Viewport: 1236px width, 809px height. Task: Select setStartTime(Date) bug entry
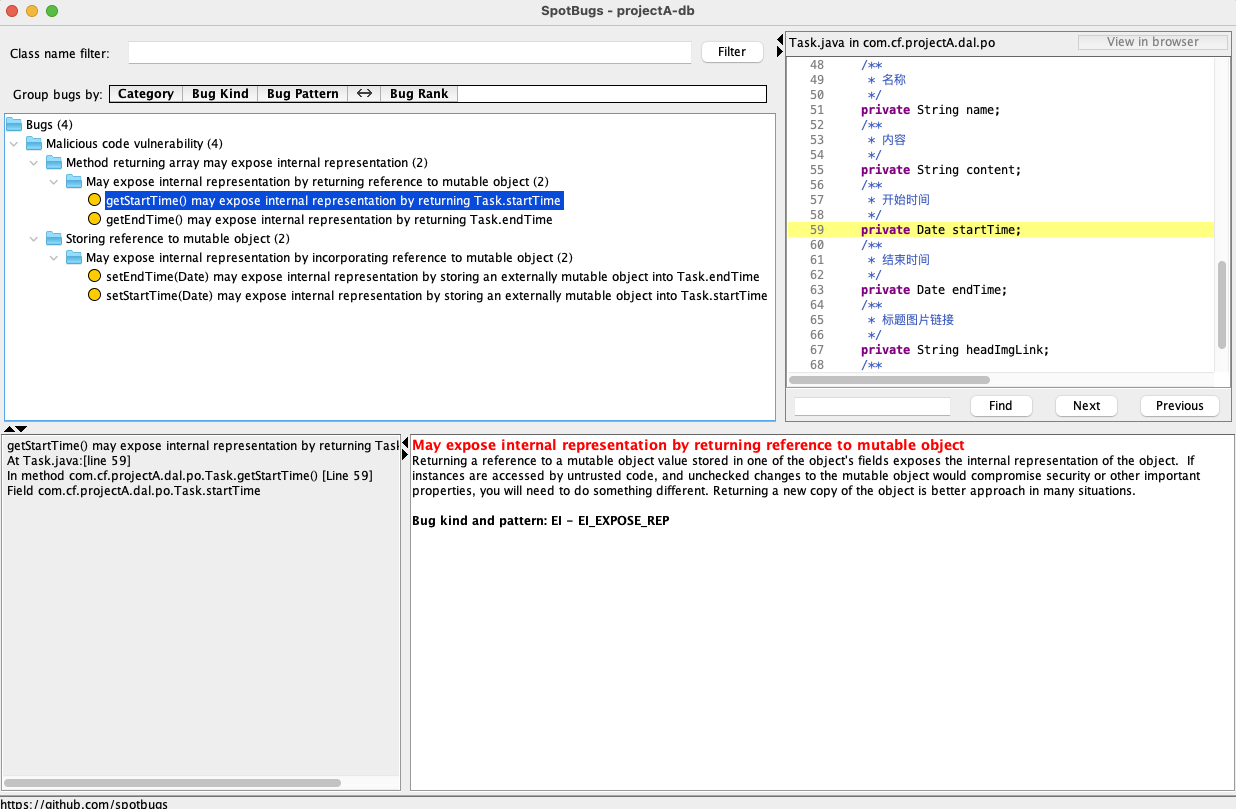tap(436, 296)
